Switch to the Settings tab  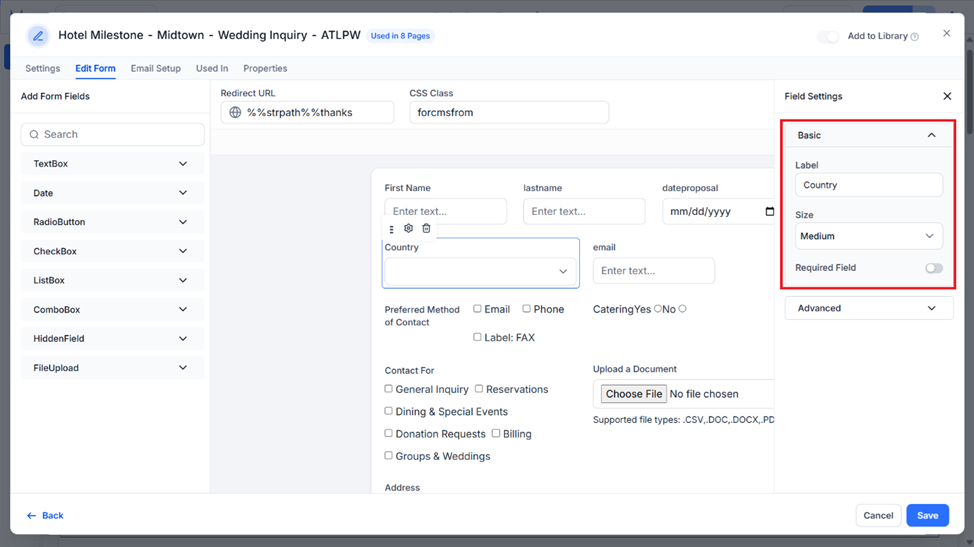pos(43,68)
